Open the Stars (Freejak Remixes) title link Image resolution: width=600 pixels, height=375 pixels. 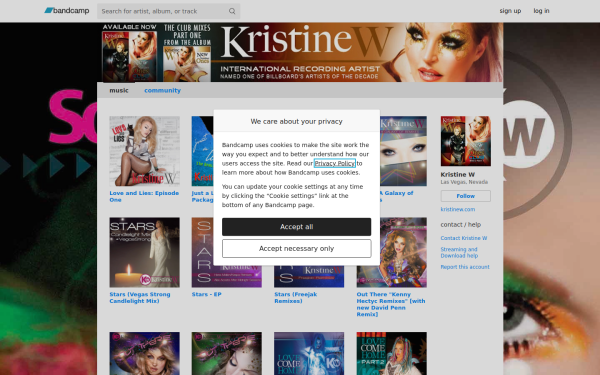pyautogui.click(x=295, y=298)
